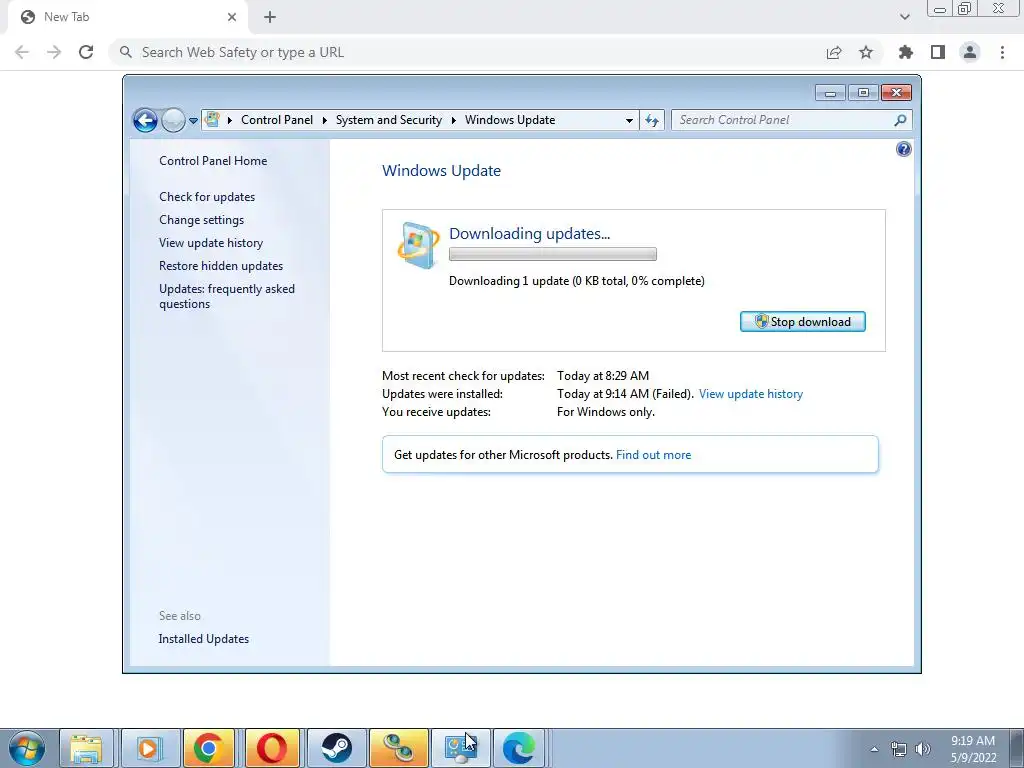Open the Windows Start button
This screenshot has height=768, width=1024.
[x=27, y=748]
